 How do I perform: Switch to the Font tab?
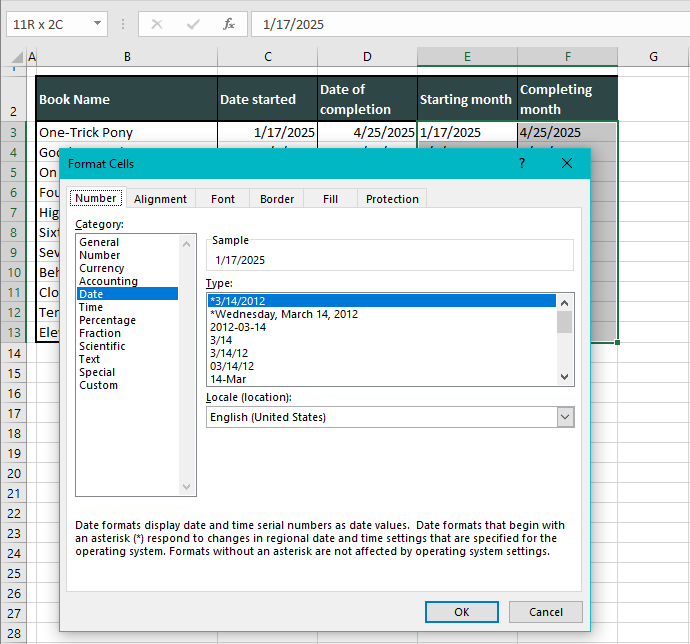pyautogui.click(x=223, y=199)
